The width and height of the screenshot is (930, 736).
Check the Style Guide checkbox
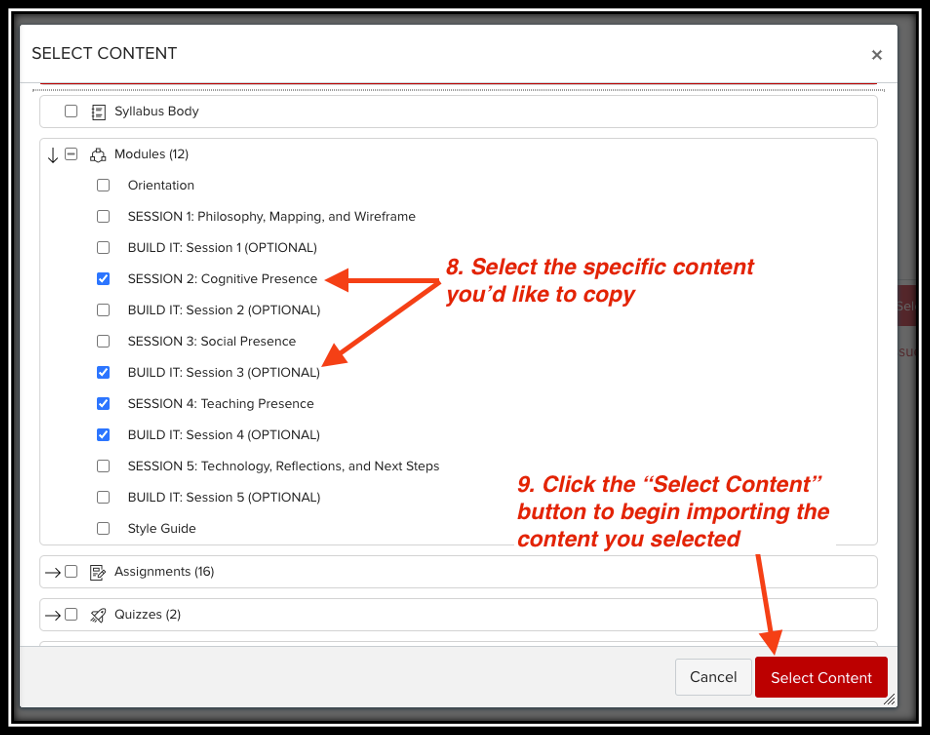pos(103,528)
